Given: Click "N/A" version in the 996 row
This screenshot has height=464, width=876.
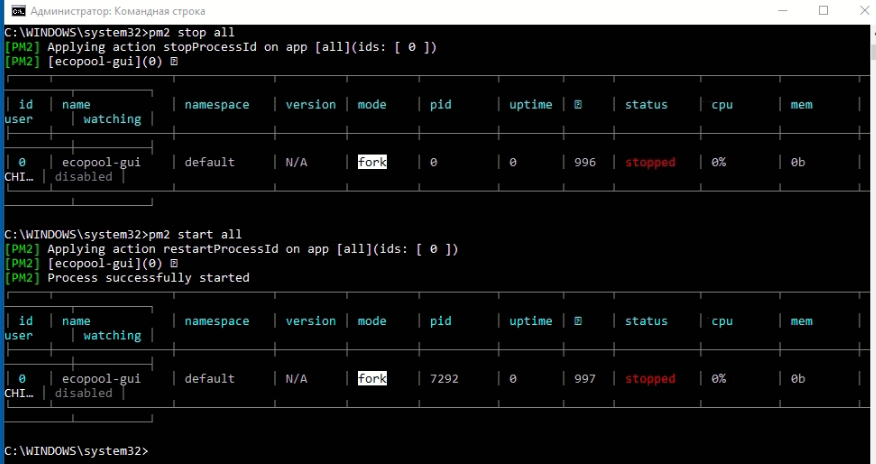Looking at the screenshot, I should [296, 162].
